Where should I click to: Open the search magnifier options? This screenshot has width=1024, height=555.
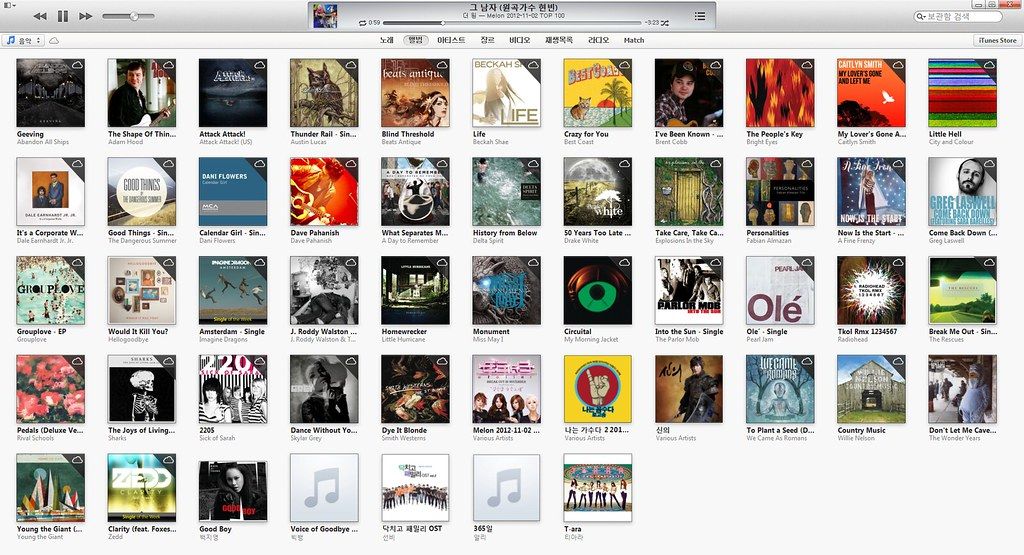(x=921, y=16)
